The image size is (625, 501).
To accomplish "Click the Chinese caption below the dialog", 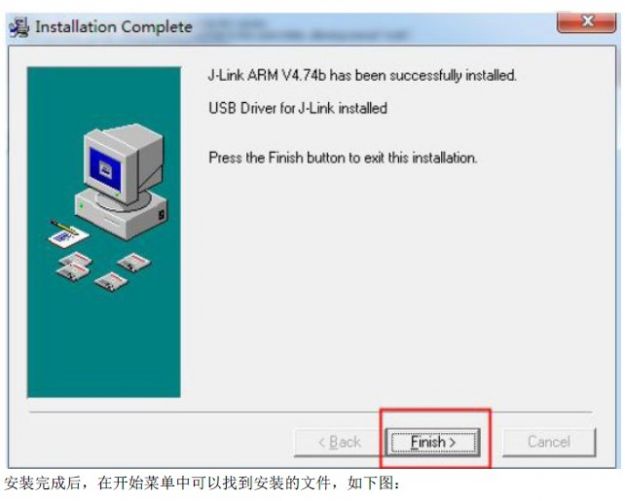I will point(202,483).
